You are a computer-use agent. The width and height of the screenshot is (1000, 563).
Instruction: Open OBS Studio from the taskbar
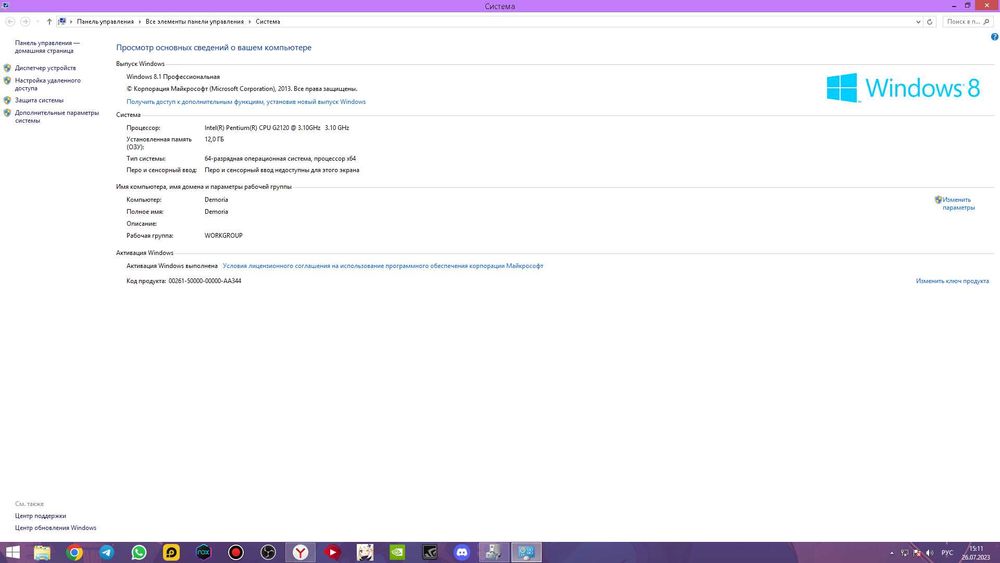268,552
